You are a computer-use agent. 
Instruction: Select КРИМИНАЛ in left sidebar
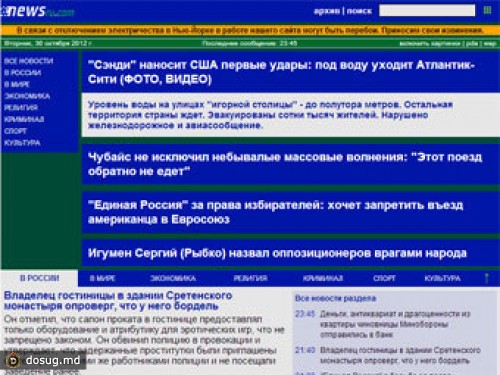[24, 119]
